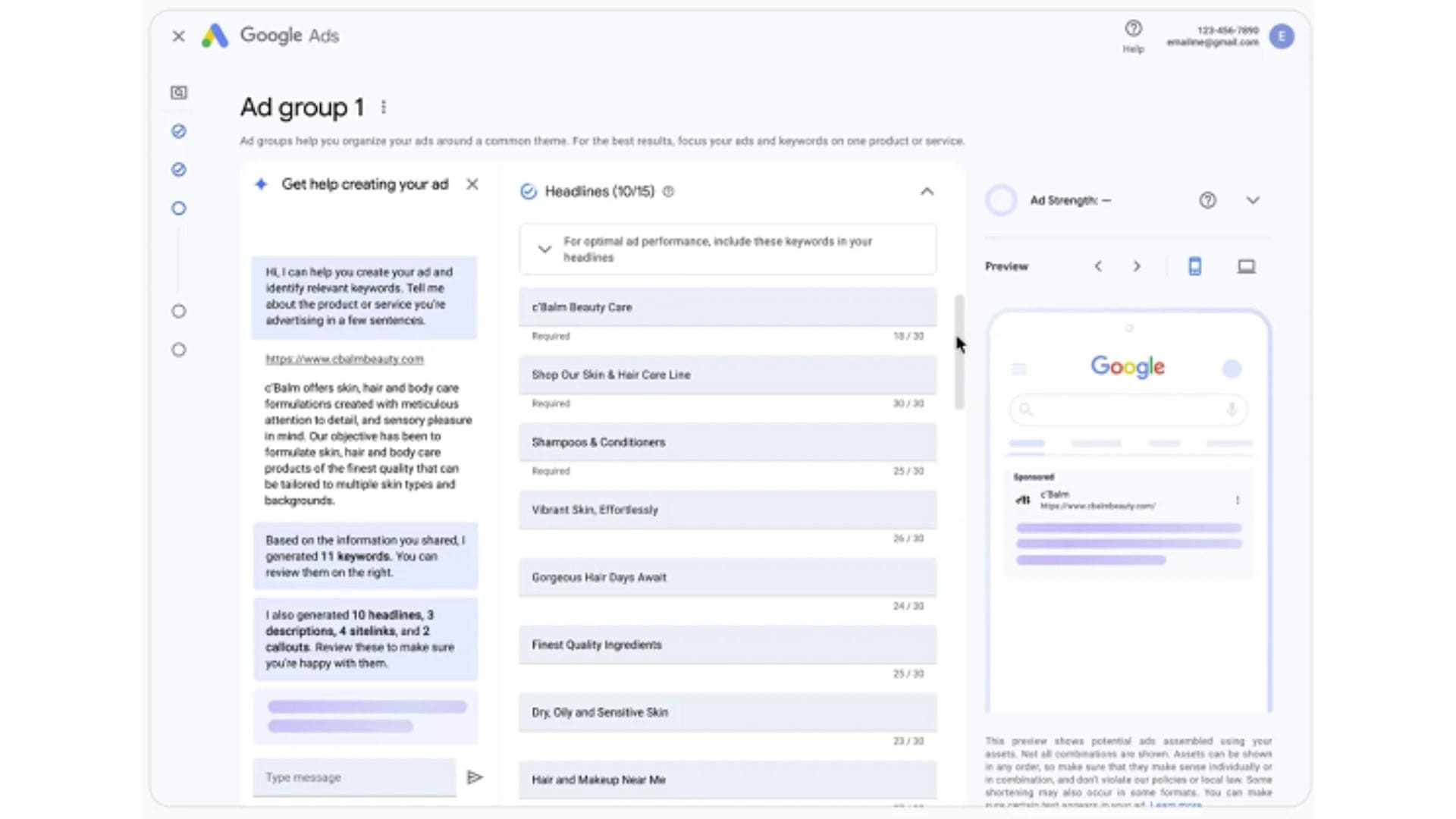This screenshot has width=1456, height=819.
Task: Switch preview to mobile device icon
Action: click(x=1194, y=266)
